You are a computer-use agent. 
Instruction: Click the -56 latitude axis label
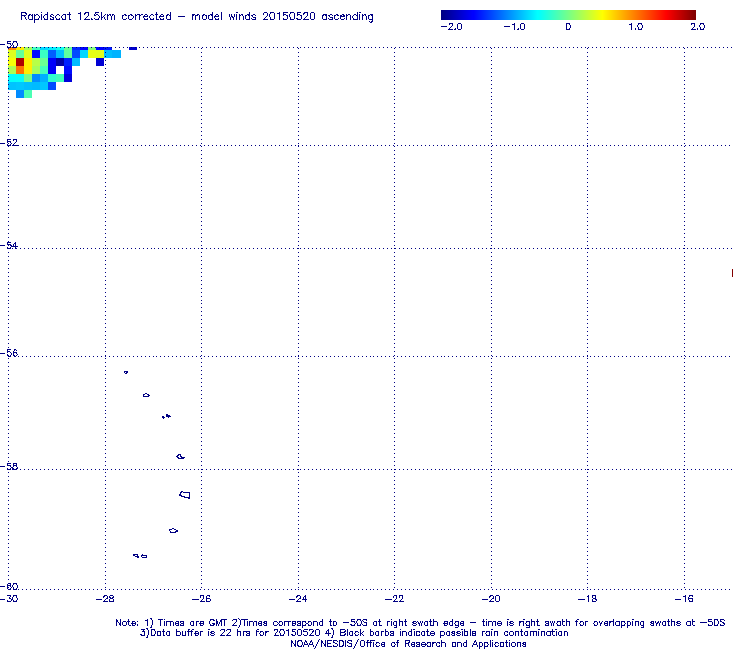click(x=9, y=353)
